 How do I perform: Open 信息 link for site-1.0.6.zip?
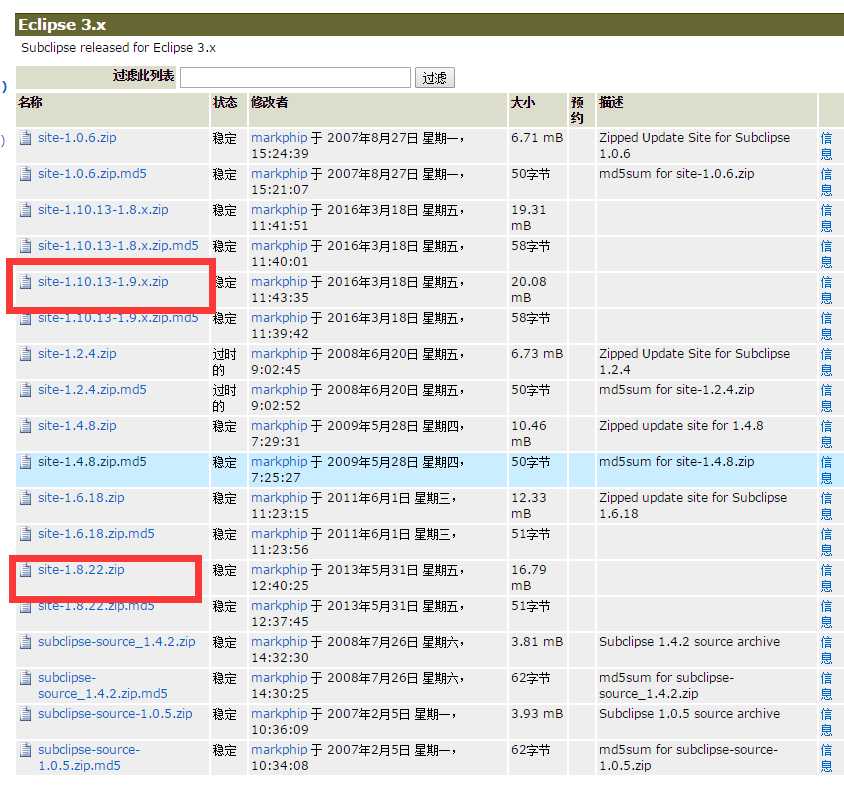point(826,146)
